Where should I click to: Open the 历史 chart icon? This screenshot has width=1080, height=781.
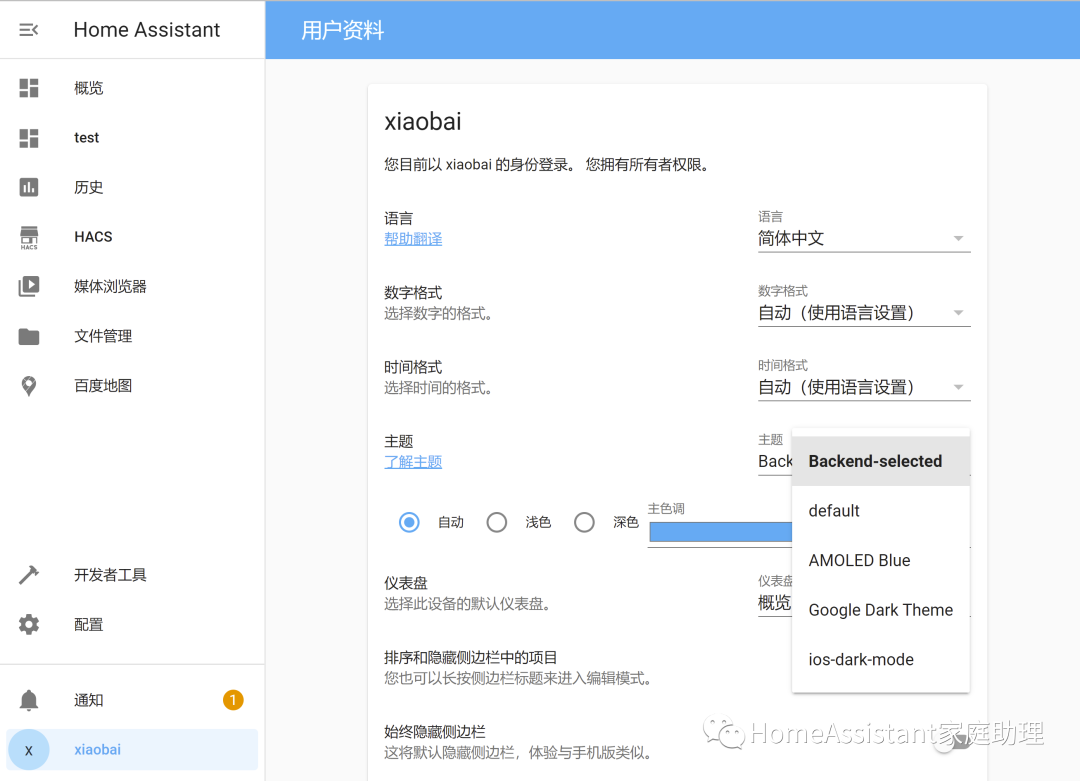coord(29,187)
